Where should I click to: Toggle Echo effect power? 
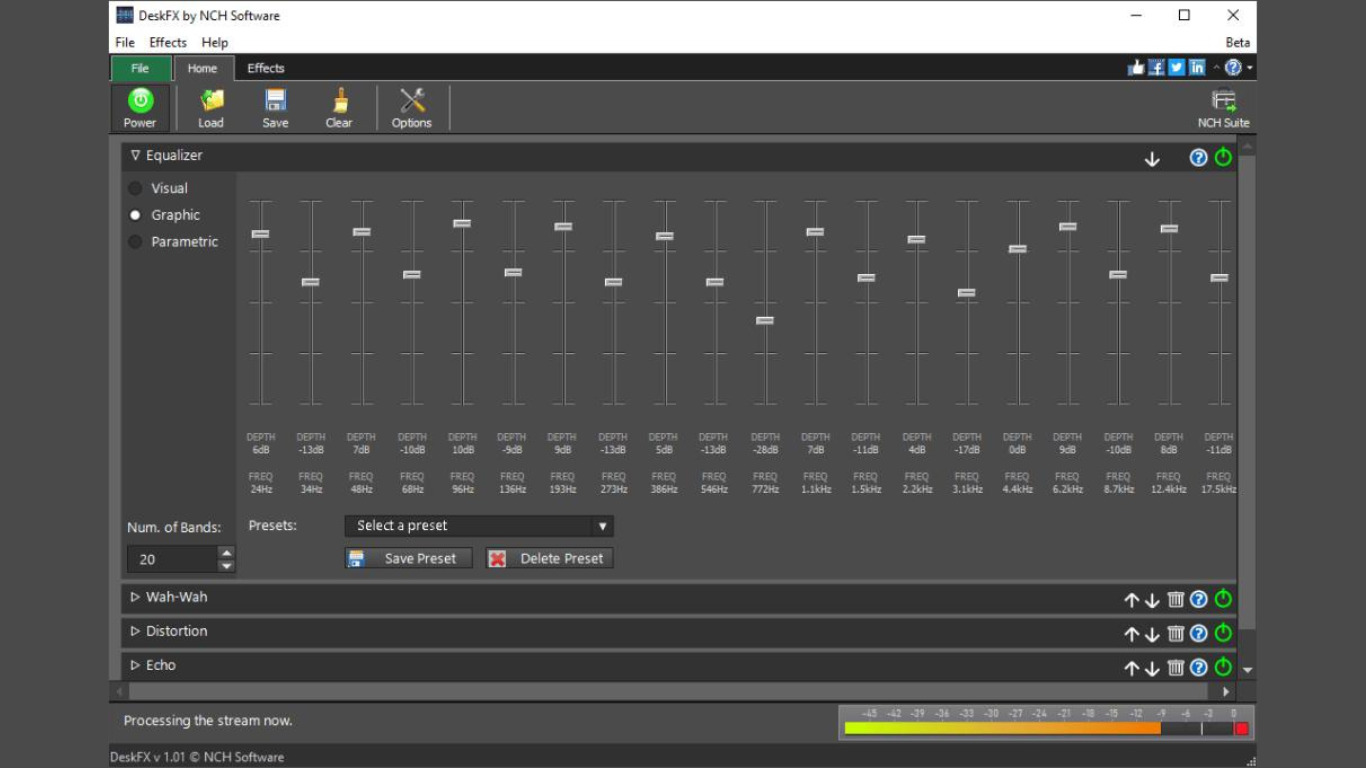coord(1223,667)
